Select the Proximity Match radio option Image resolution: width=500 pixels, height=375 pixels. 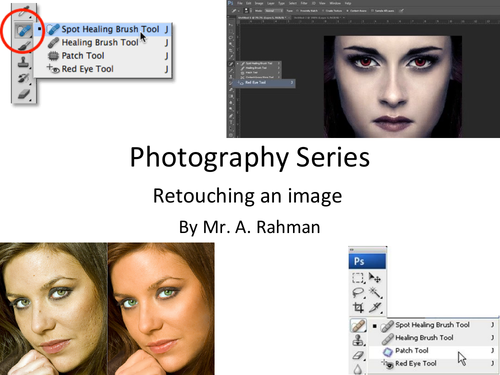coord(307,11)
